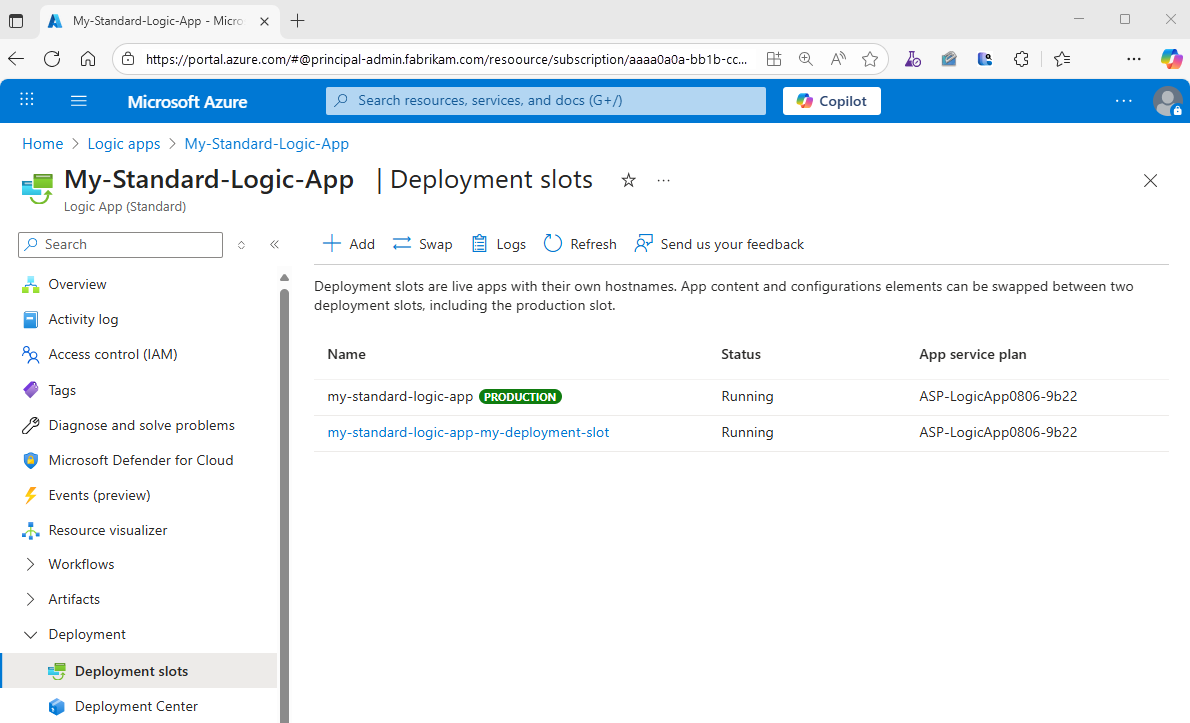Open a new browser tab
This screenshot has height=723, width=1190.
tap(298, 21)
